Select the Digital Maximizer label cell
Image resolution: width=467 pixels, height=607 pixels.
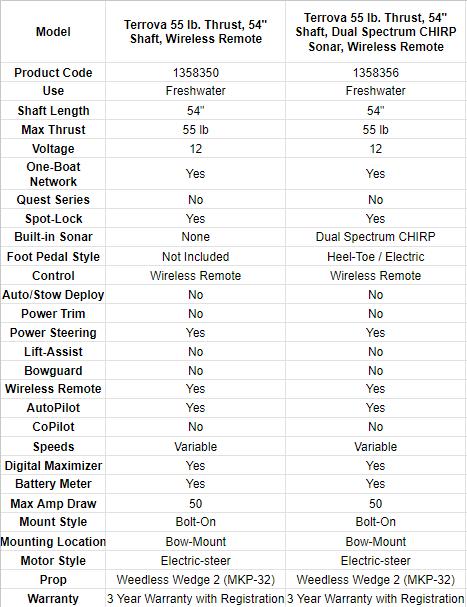[53, 465]
